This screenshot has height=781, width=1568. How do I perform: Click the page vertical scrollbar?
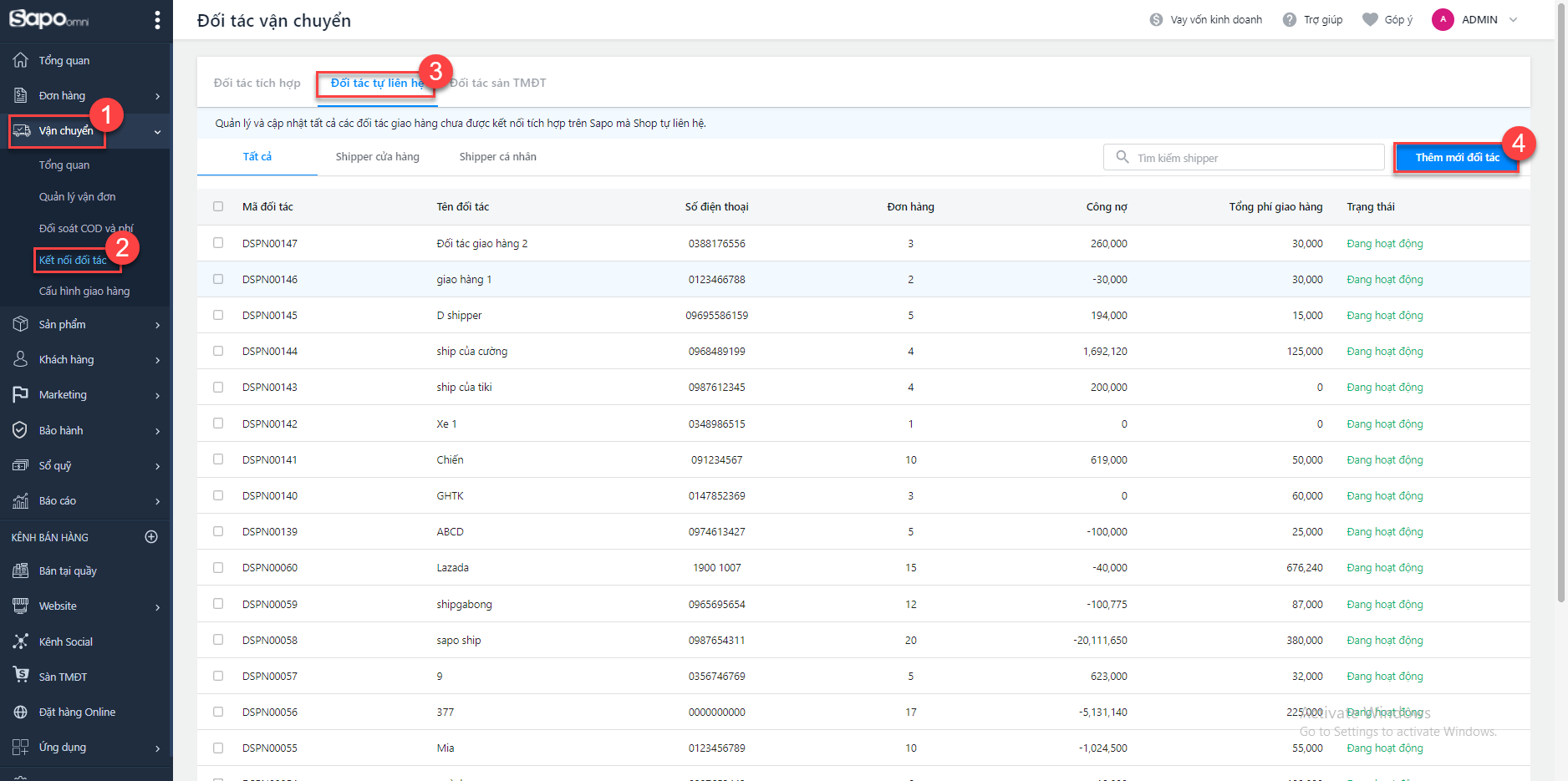(x=1560, y=301)
